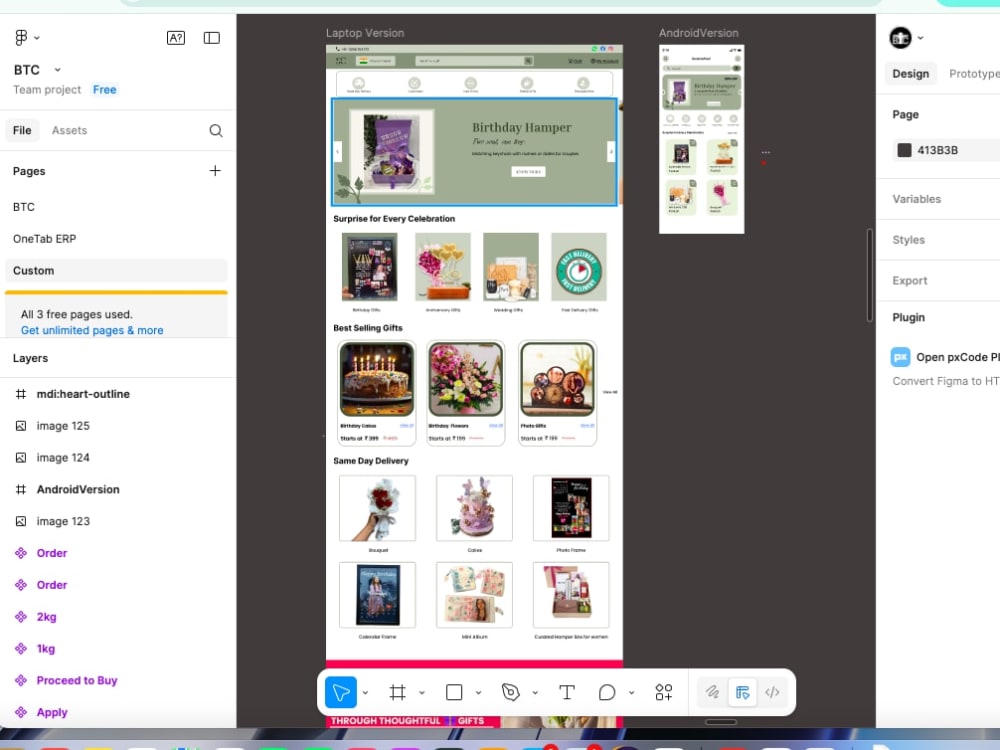This screenshot has height=750, width=1000.
Task: Select the Rectangle shape tool
Action: (x=454, y=692)
